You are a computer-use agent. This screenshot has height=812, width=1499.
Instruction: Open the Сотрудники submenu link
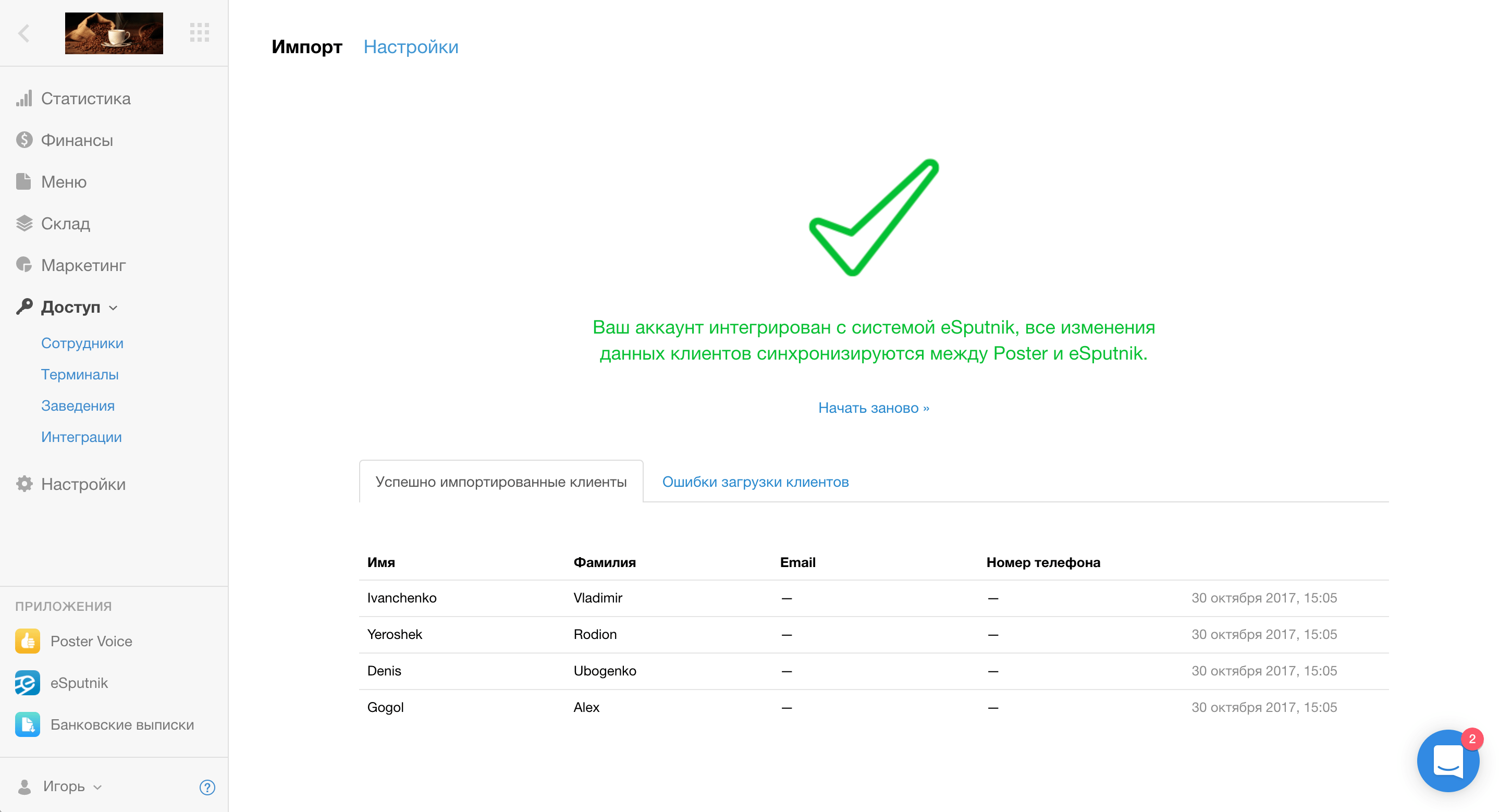82,343
